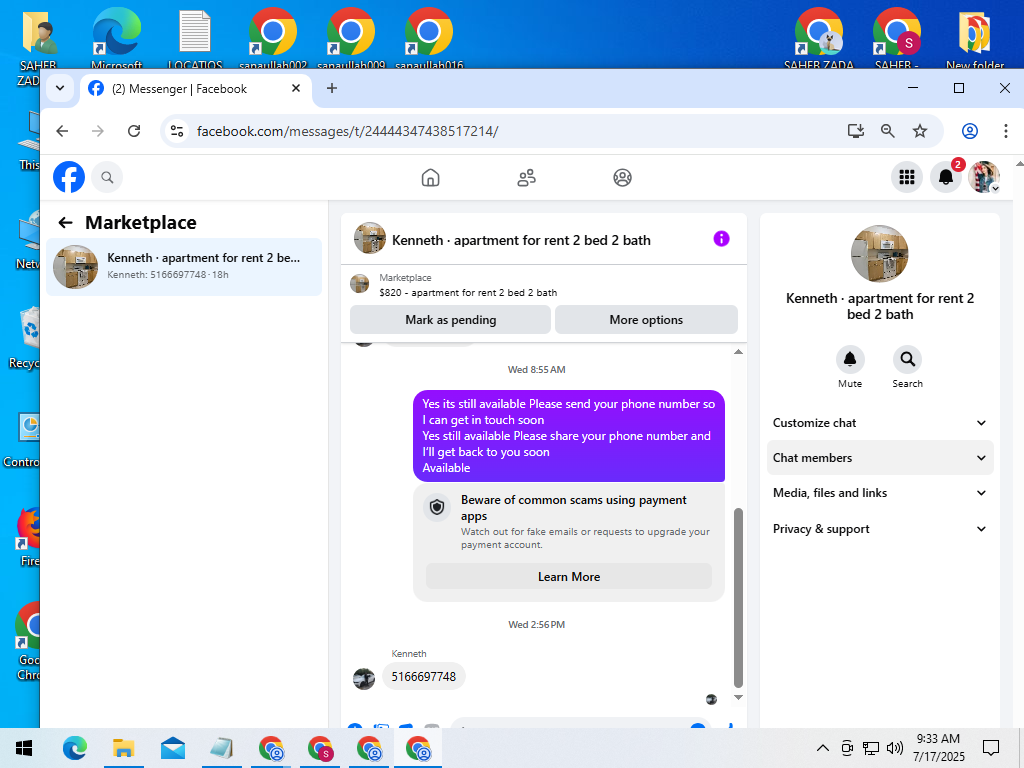The width and height of the screenshot is (1024, 768).
Task: Click the chat scroll up arrow
Action: [739, 352]
